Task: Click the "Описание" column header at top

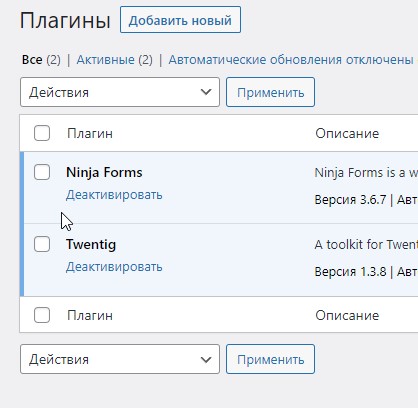Action: click(347, 133)
